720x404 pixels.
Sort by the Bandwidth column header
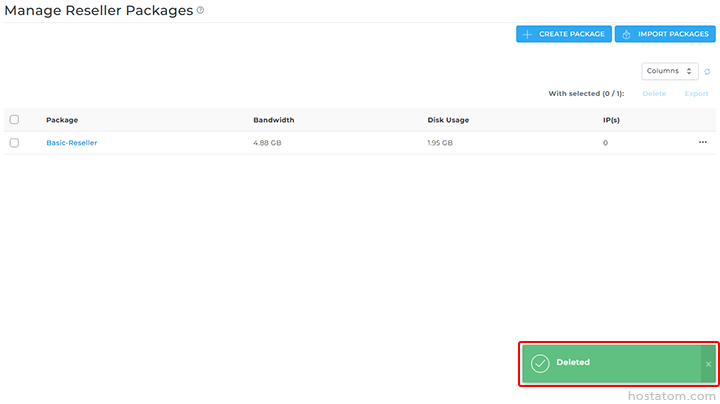tap(273, 120)
